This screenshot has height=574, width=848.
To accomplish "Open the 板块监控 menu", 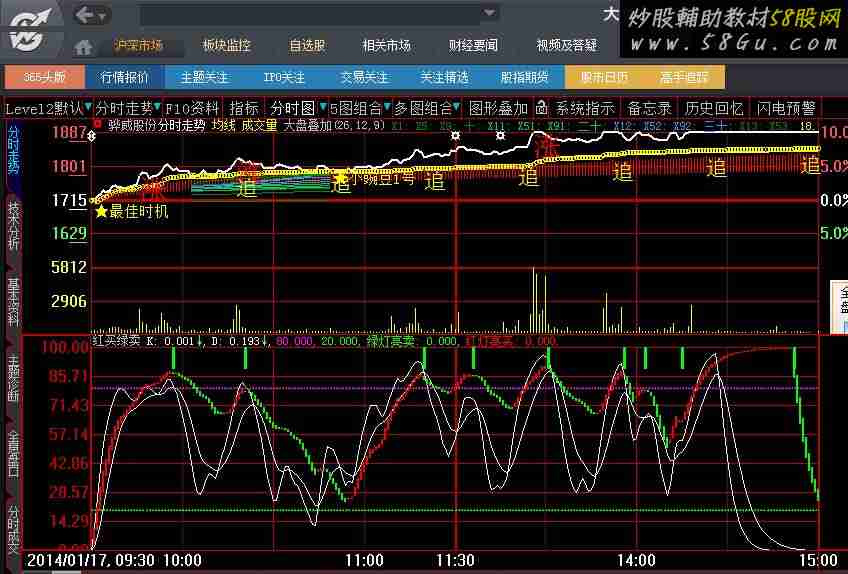I will click(x=227, y=46).
